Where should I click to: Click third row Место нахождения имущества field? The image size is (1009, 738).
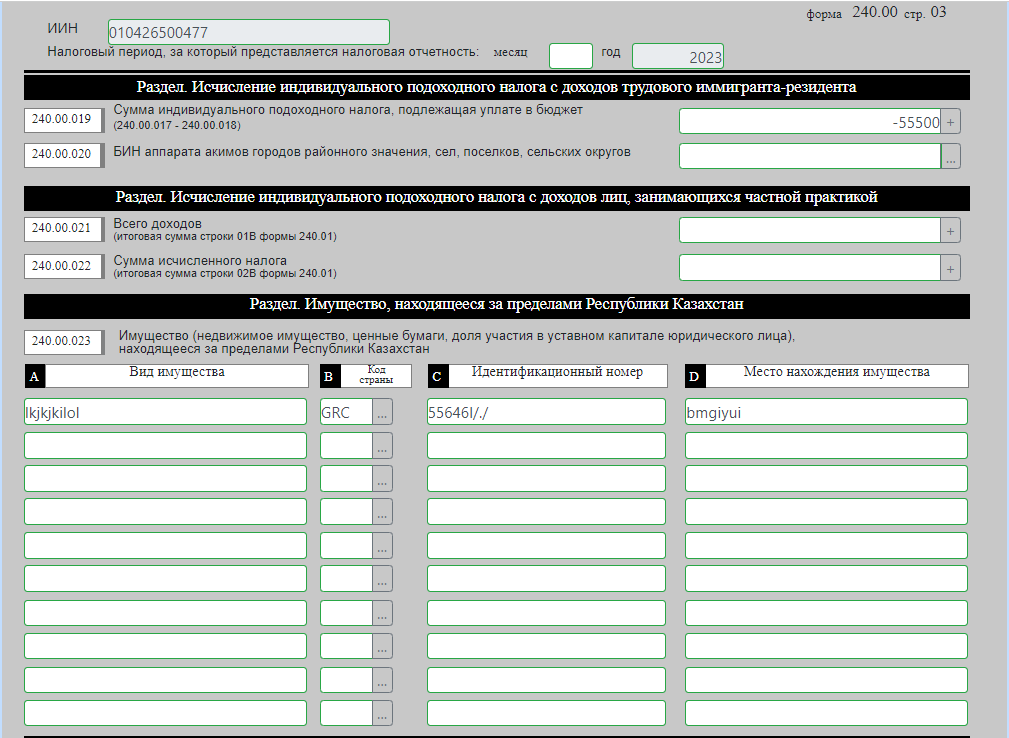pyautogui.click(x=826, y=479)
